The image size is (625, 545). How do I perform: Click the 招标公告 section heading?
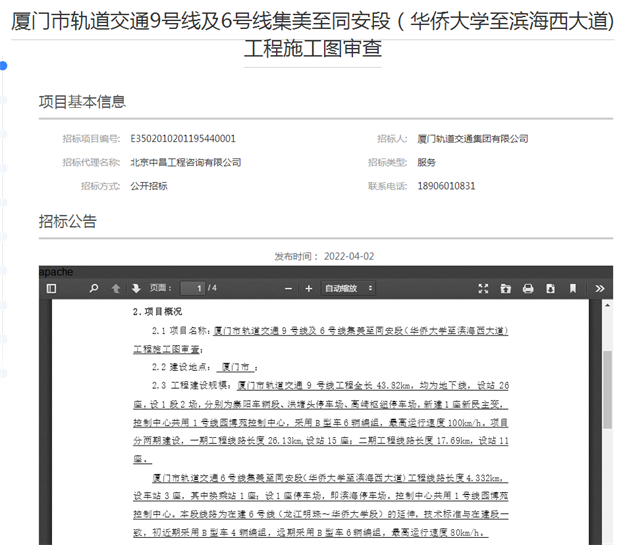pyautogui.click(x=68, y=222)
